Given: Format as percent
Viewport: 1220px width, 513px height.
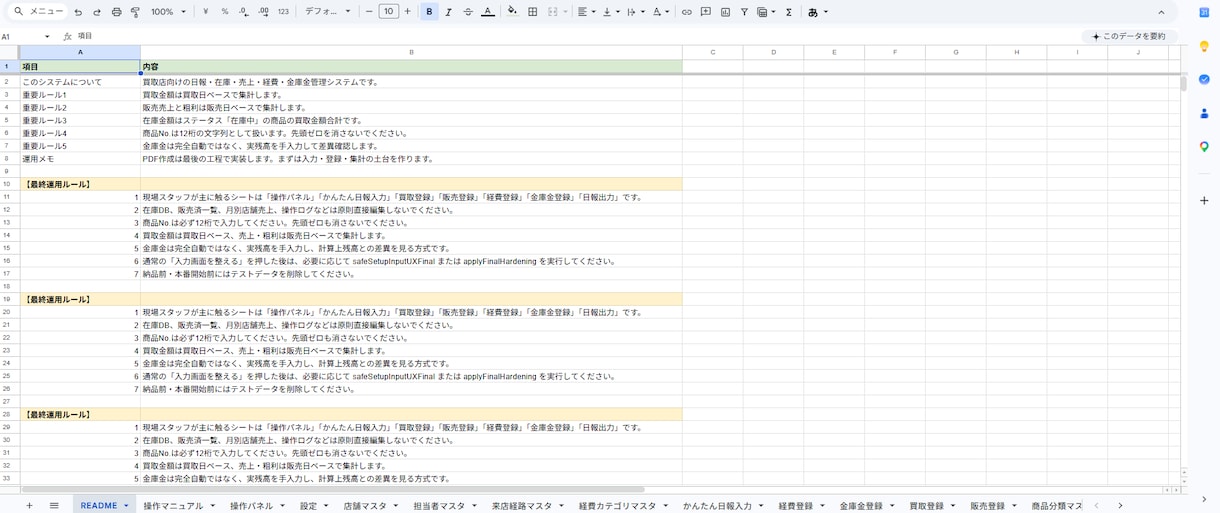Looking at the screenshot, I should click(224, 12).
